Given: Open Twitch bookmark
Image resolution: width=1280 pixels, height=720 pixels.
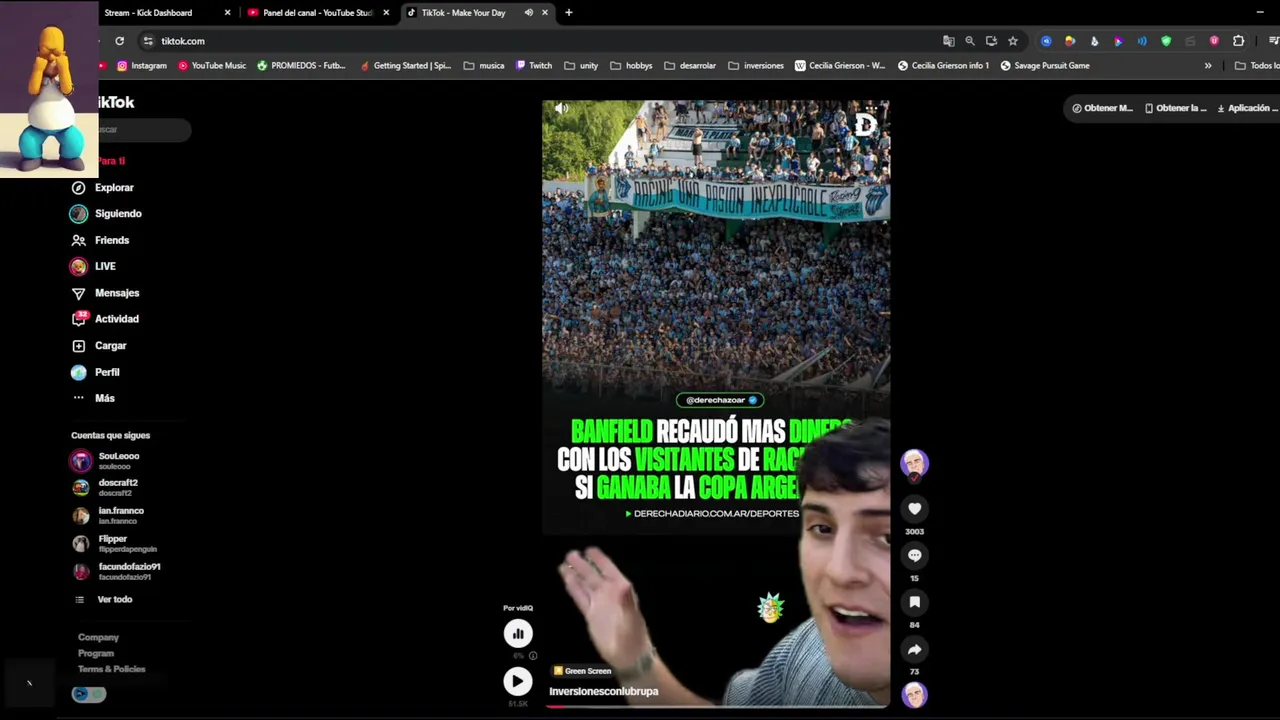Looking at the screenshot, I should coord(534,66).
